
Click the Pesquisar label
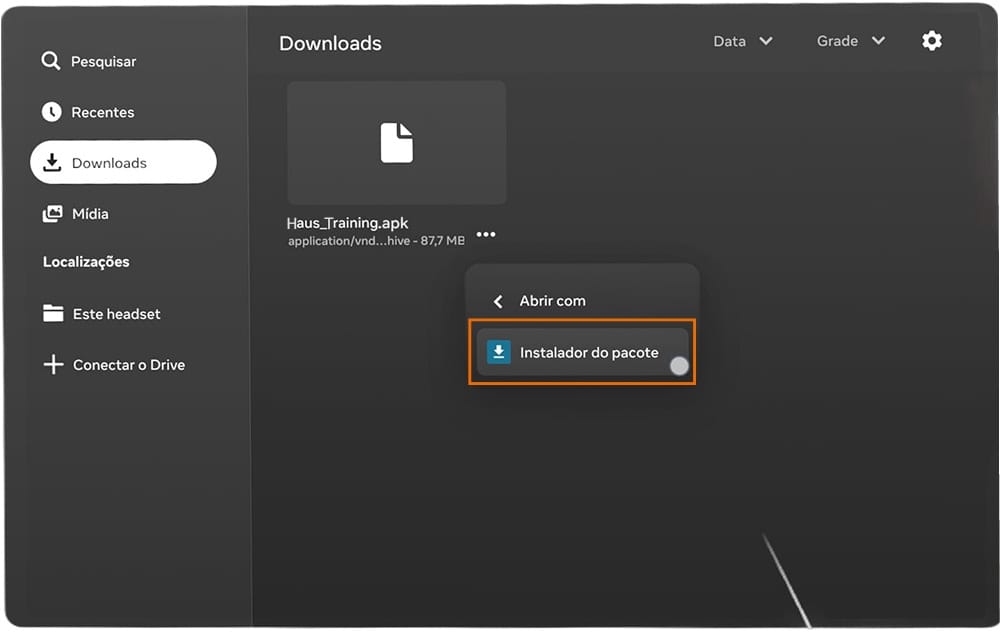click(x=103, y=62)
